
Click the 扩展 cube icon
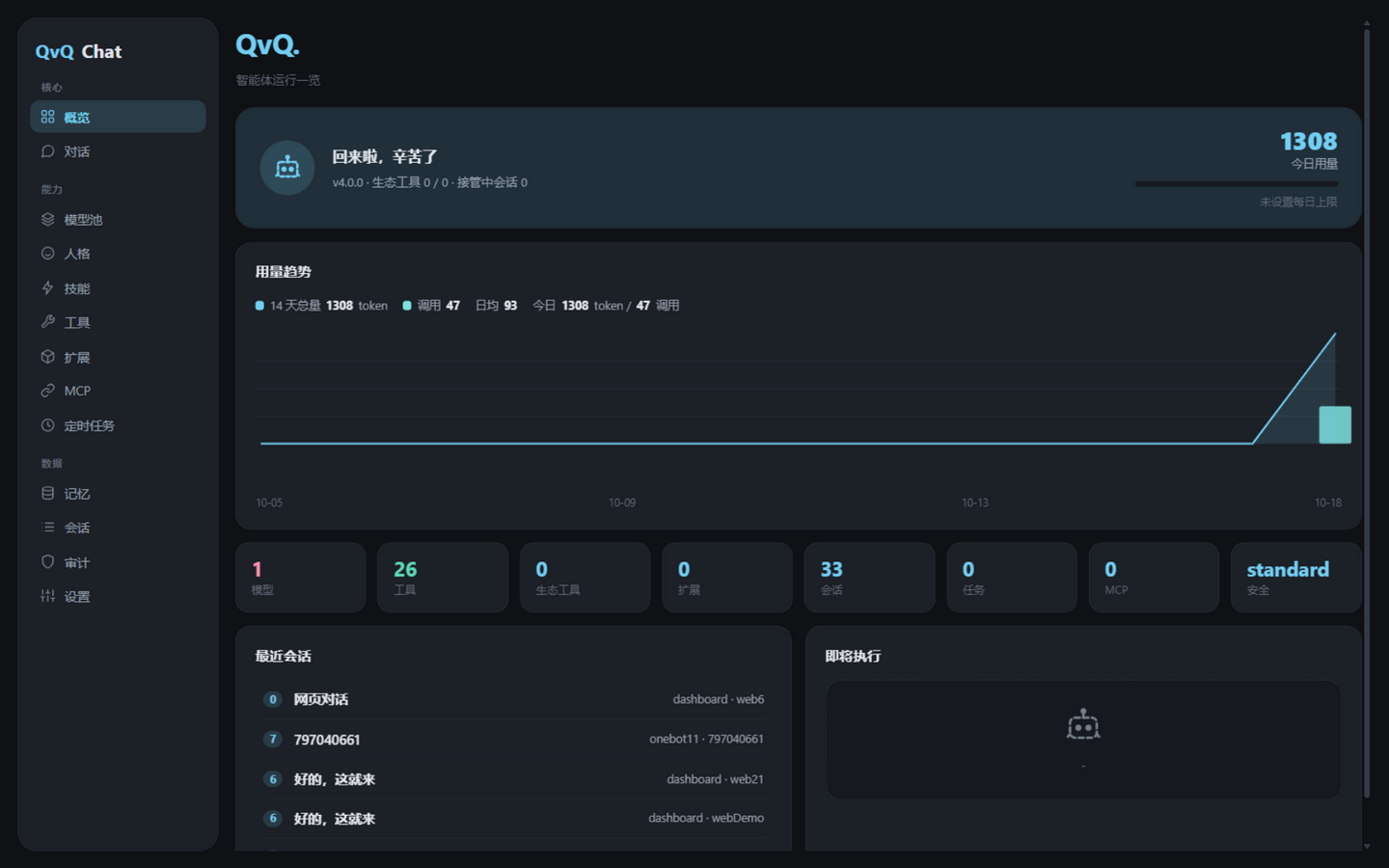[47, 357]
